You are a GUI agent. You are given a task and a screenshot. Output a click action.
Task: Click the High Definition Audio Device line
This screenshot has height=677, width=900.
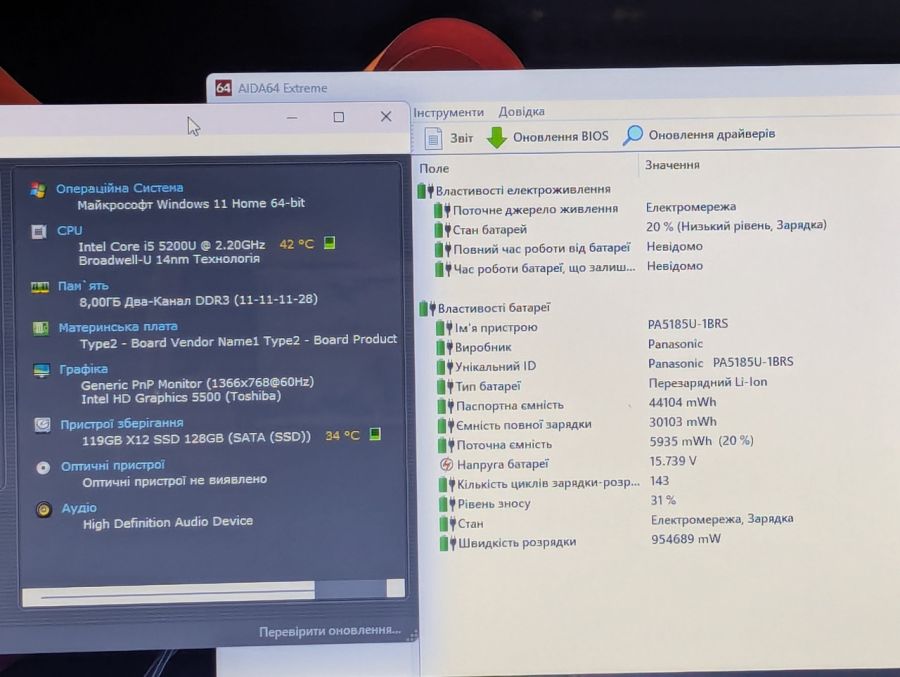coord(168,523)
